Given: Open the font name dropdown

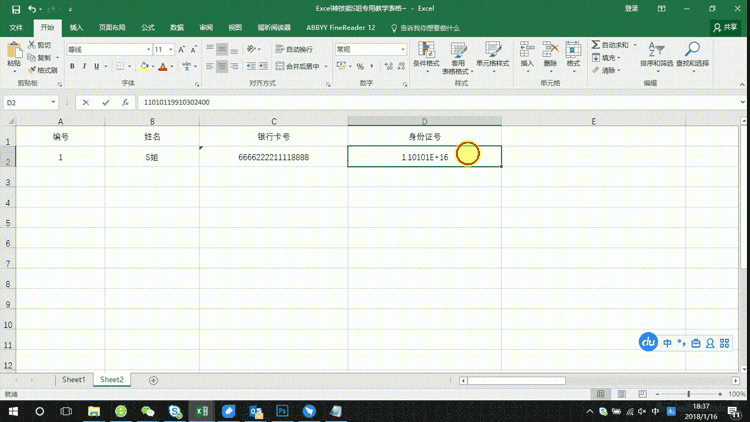Looking at the screenshot, I should point(148,49).
